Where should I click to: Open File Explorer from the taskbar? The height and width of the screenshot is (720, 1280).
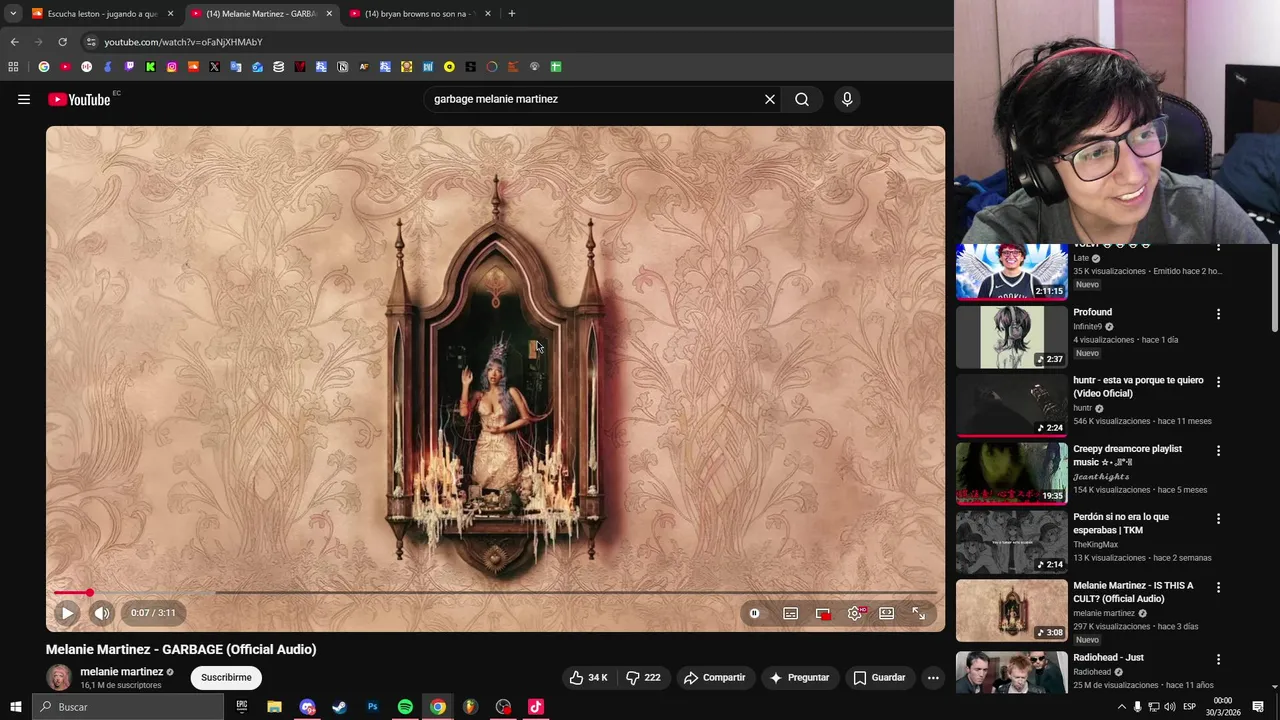click(x=274, y=707)
